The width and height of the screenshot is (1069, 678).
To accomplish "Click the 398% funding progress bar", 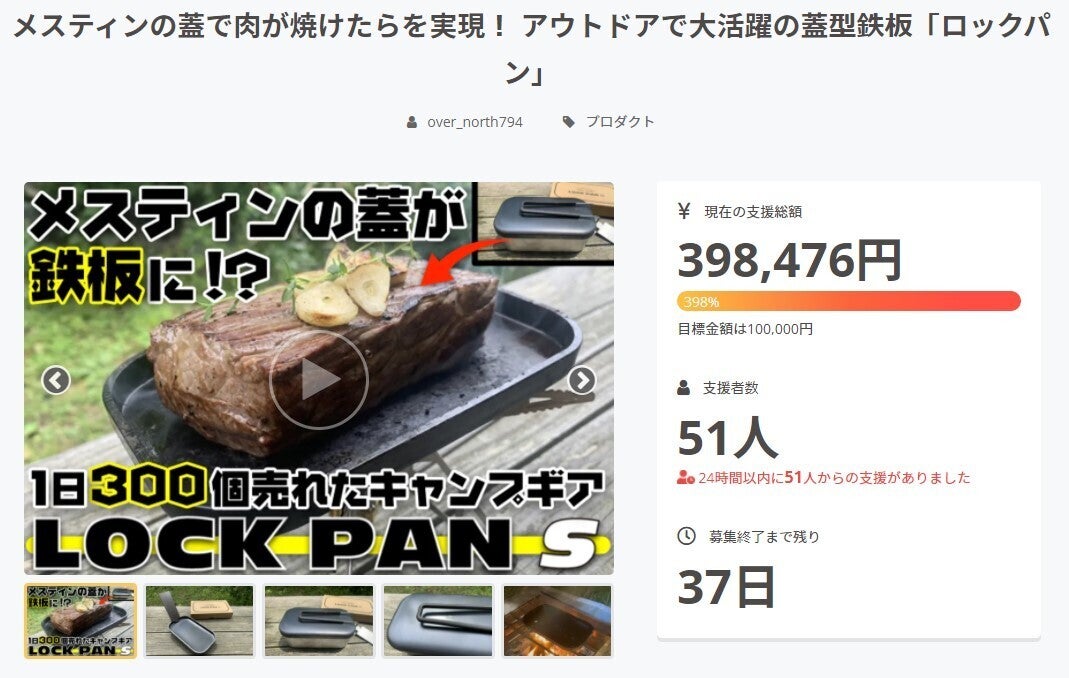I will tap(849, 301).
